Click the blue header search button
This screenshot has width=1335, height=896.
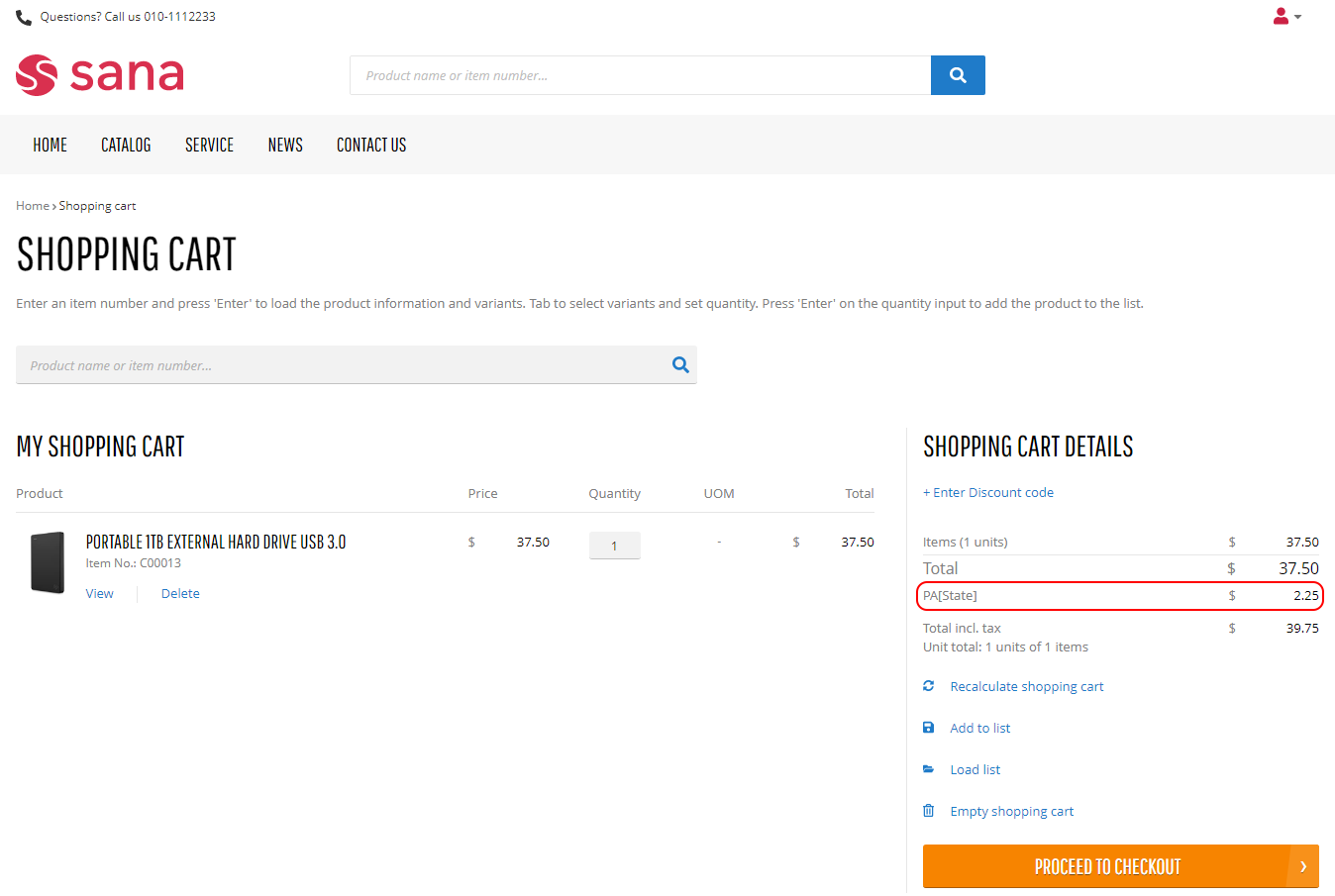pyautogui.click(x=957, y=75)
